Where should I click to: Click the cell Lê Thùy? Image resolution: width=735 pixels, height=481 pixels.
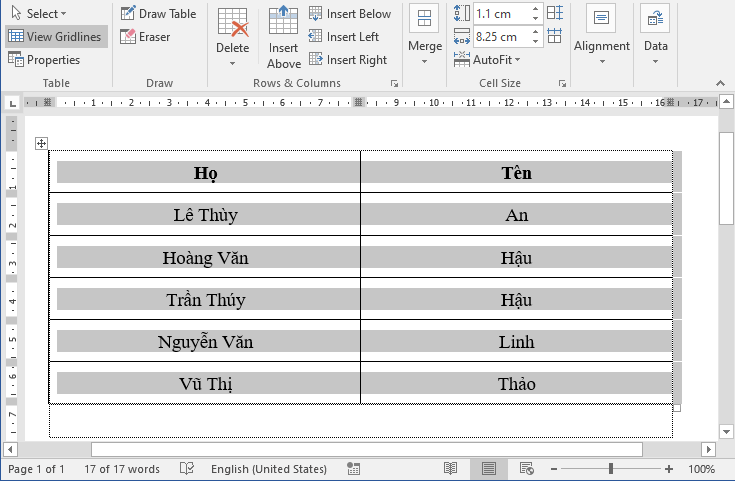[x=205, y=214]
